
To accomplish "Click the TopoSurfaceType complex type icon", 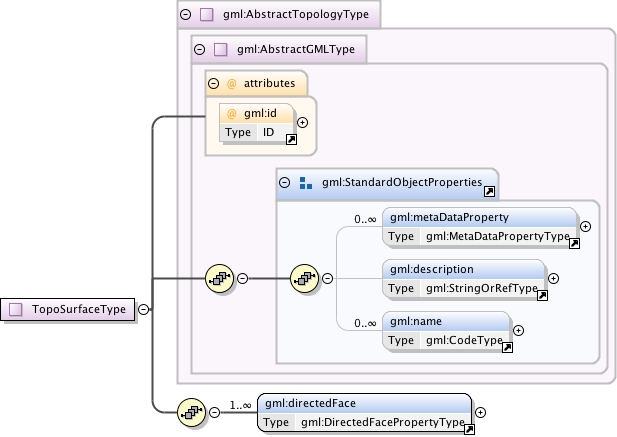I will click(x=16, y=310).
